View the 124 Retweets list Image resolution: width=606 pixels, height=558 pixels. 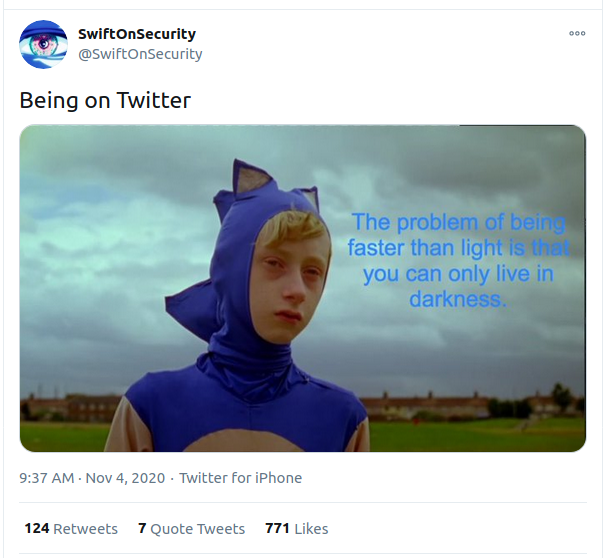71,528
